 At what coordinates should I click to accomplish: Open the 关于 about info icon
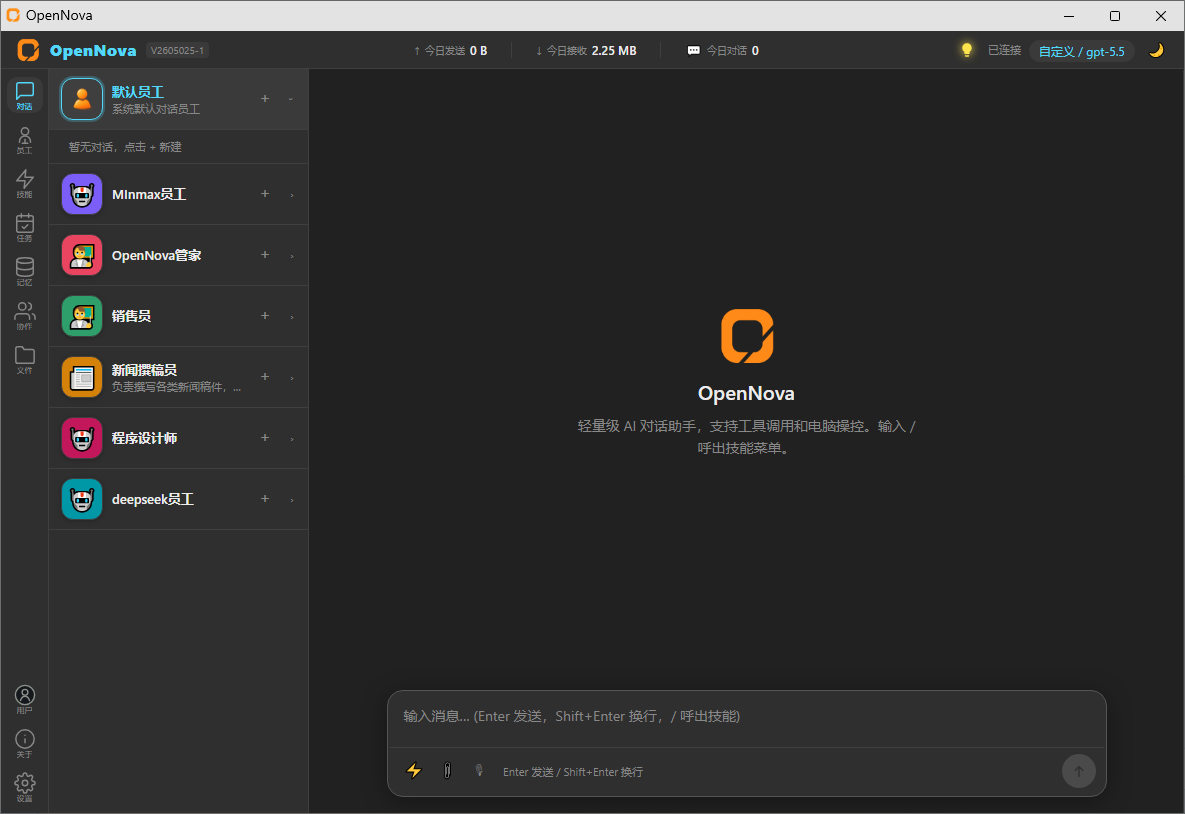click(24, 744)
